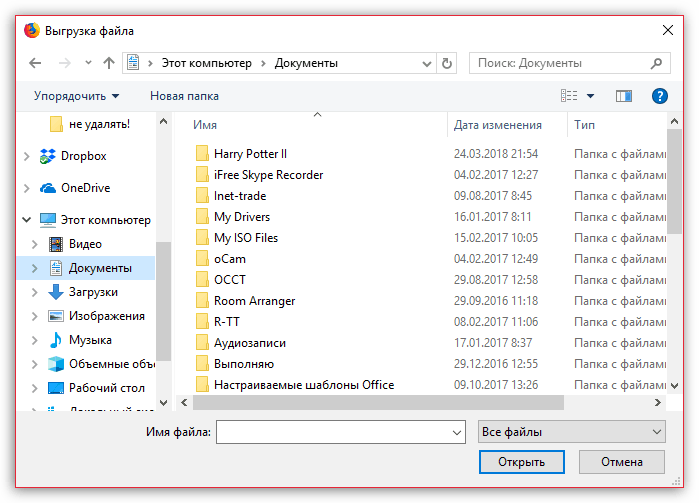Select Этот компьютер in the tree
Image resolution: width=699 pixels, height=503 pixels.
coord(95,220)
